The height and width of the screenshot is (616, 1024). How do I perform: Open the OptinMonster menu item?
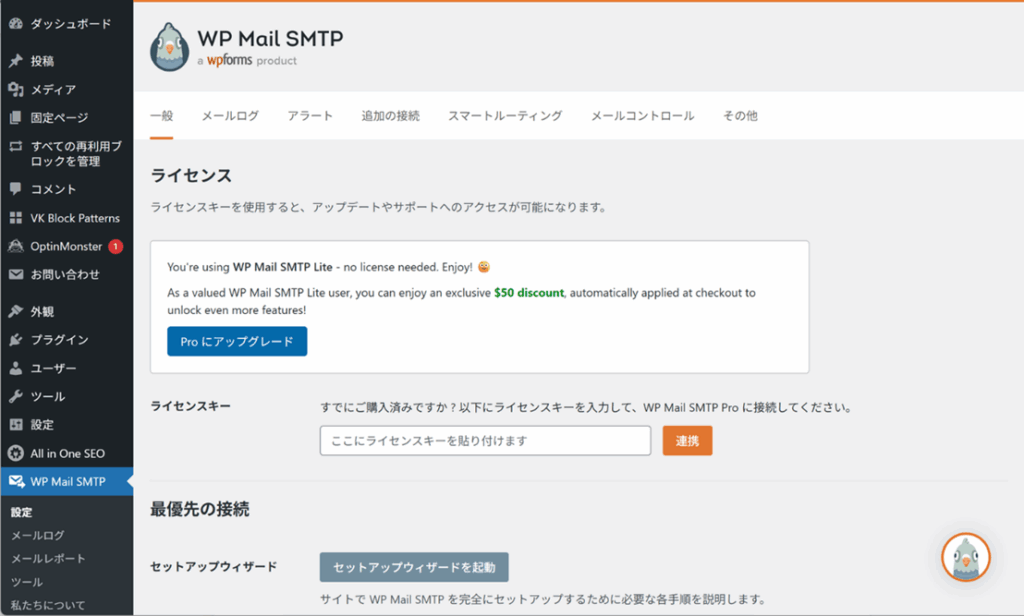coord(66,246)
